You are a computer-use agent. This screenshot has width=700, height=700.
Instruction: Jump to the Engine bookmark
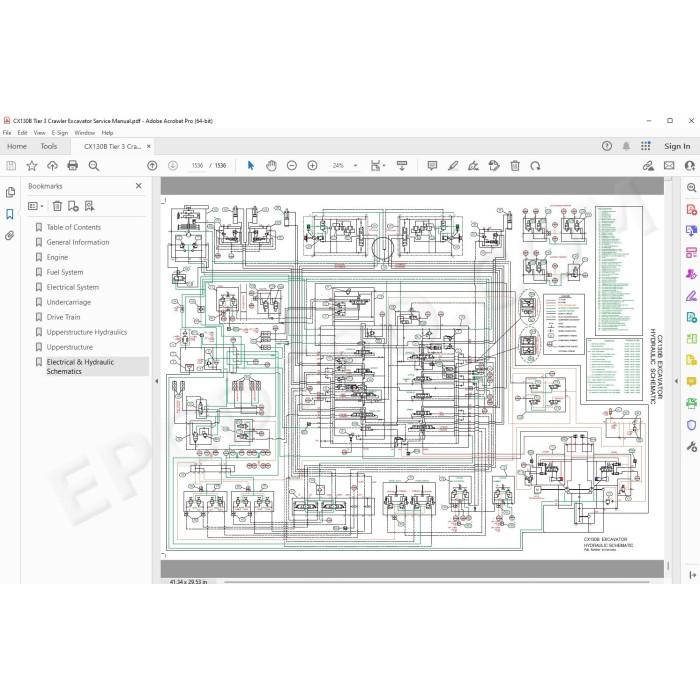click(x=57, y=257)
